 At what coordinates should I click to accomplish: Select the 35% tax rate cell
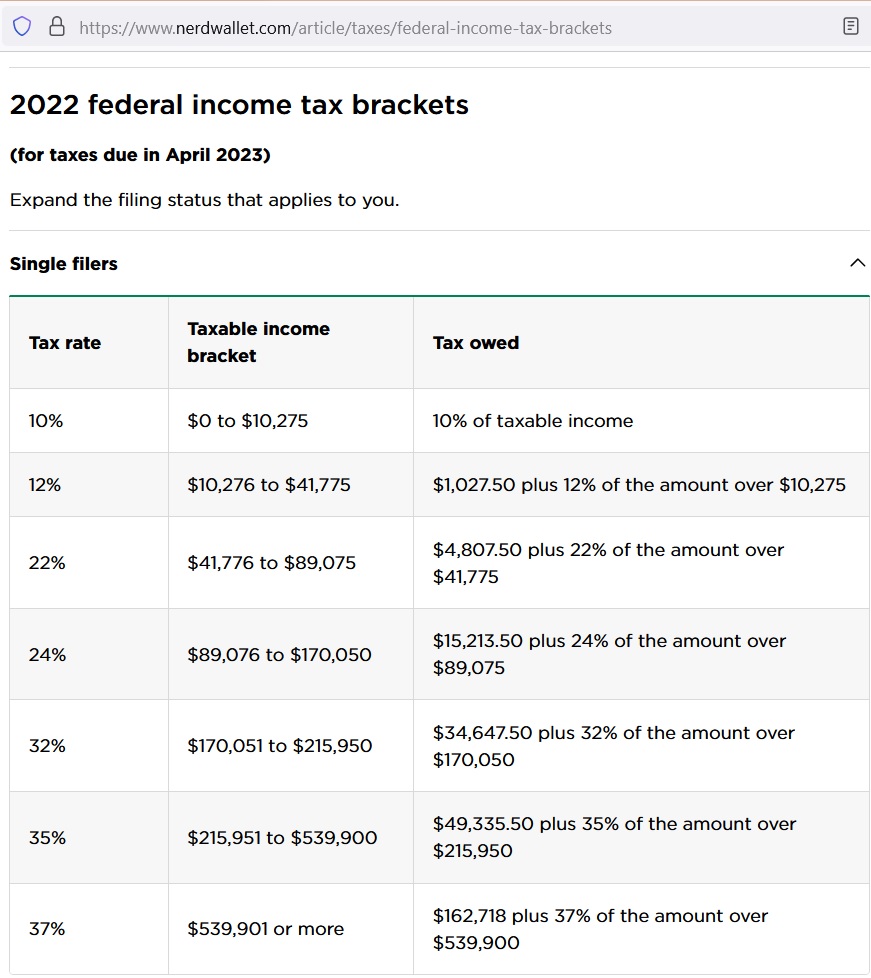tap(47, 838)
